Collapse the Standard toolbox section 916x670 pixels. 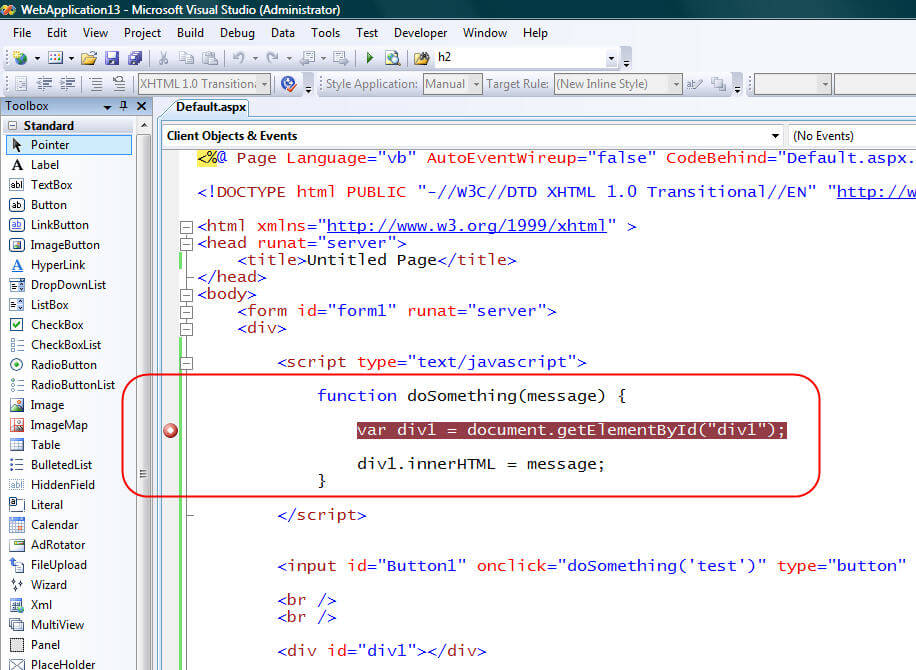(x=12, y=126)
